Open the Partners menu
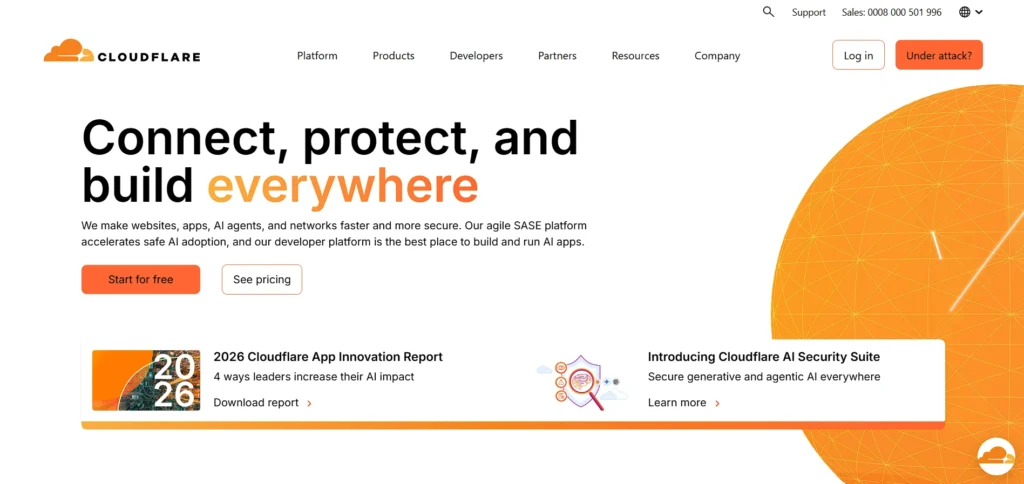The image size is (1024, 484). click(x=557, y=56)
